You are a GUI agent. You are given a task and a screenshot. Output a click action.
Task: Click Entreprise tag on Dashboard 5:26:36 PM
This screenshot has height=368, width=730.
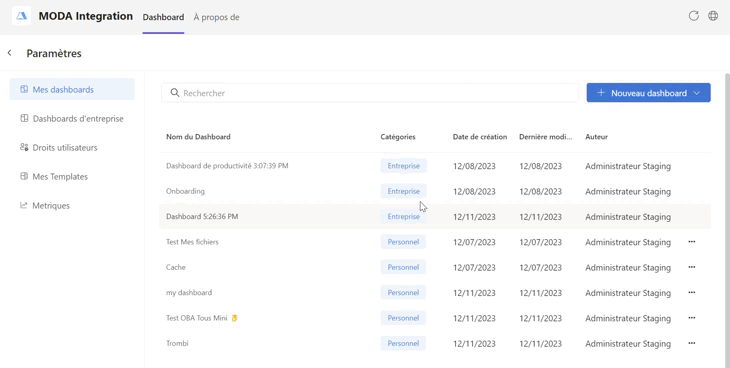[404, 217]
